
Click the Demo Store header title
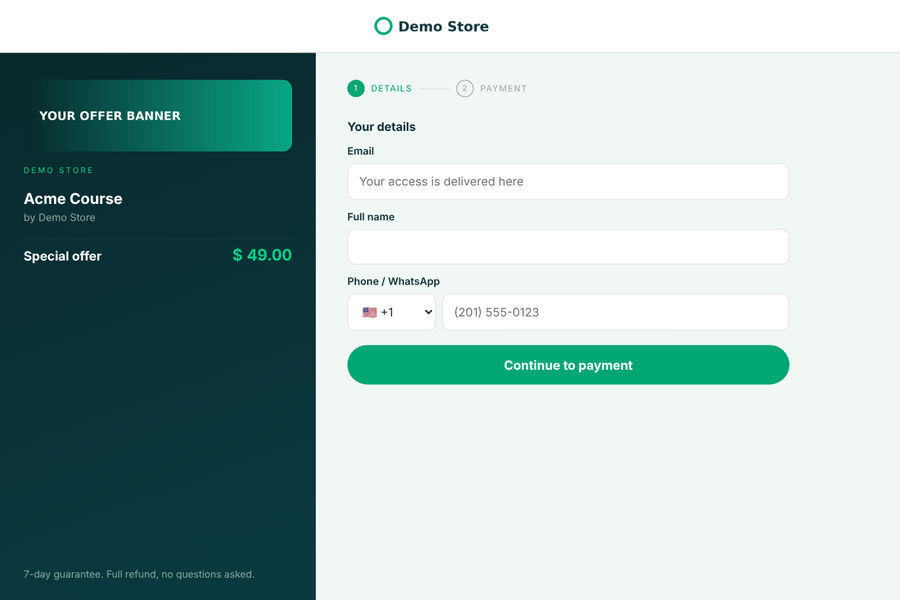[443, 26]
